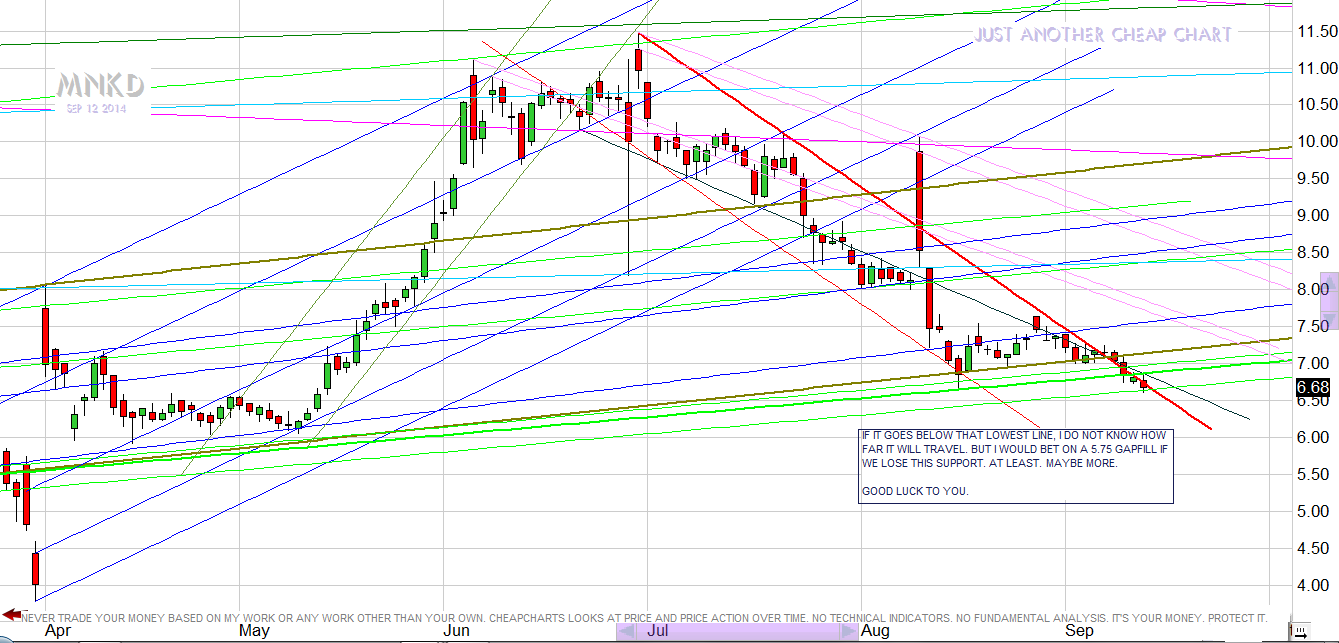Click the red left arrow at bottom-left
This screenshot has width=1339, height=643.
[x=12, y=614]
